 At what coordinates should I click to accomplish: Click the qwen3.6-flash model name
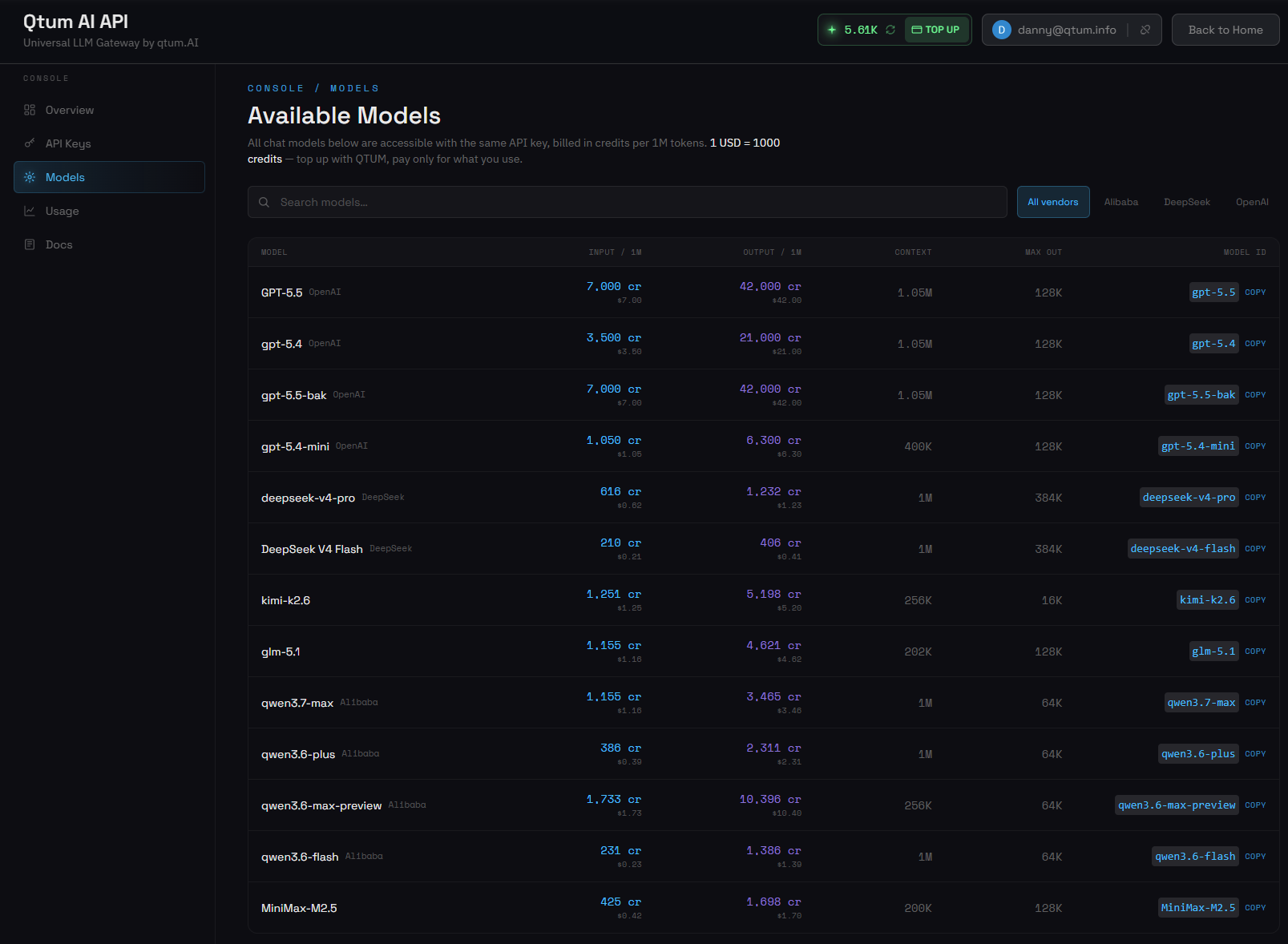pos(300,857)
